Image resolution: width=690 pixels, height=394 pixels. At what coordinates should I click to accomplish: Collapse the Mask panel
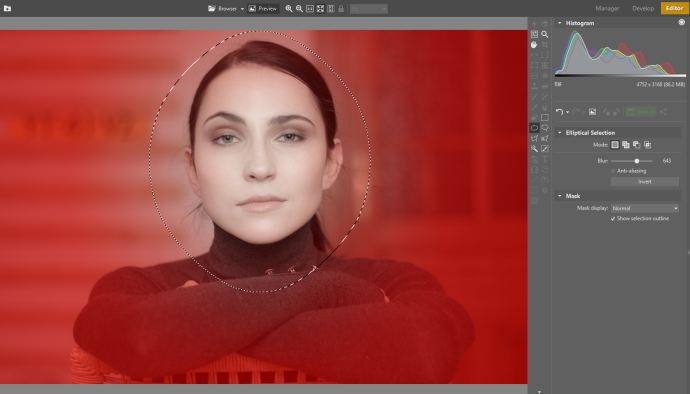560,196
